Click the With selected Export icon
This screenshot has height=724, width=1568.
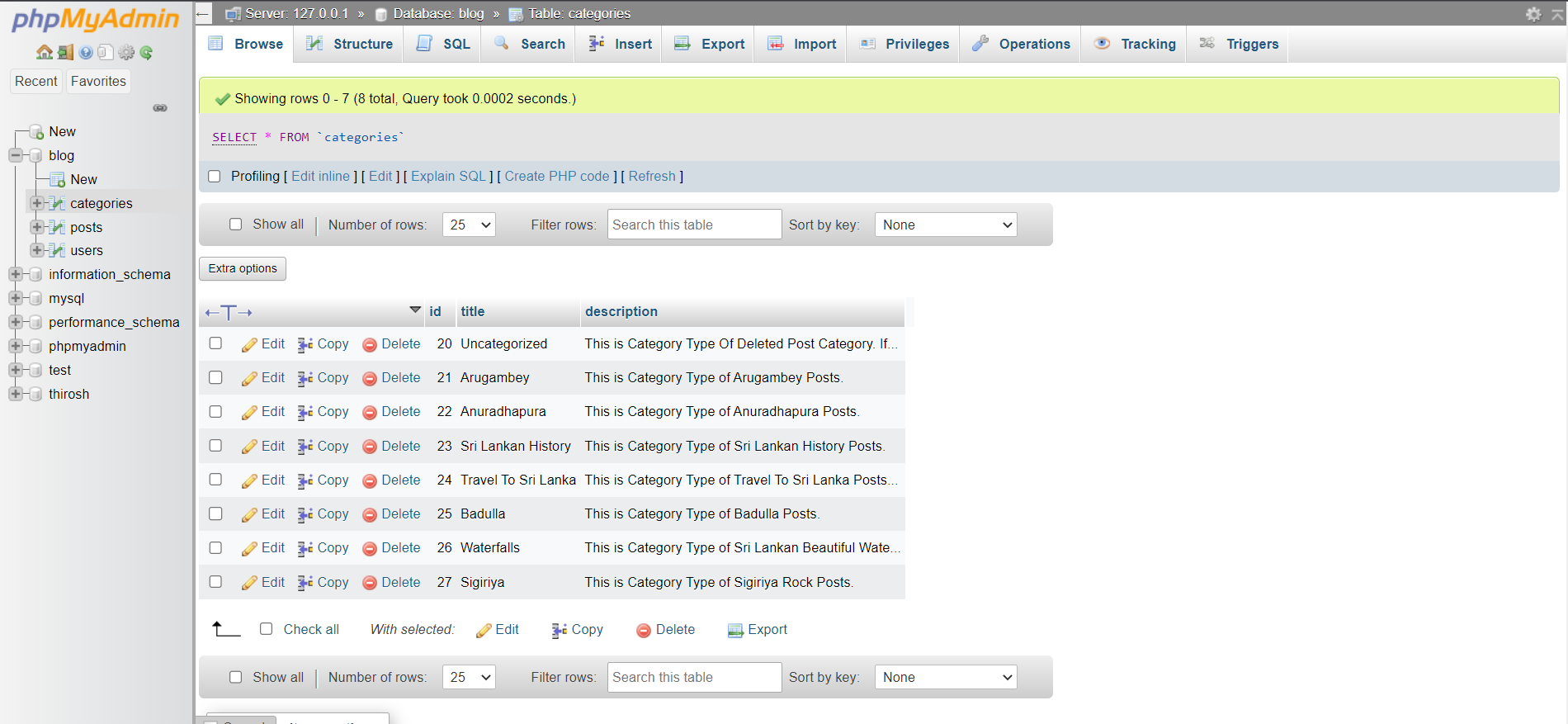click(x=735, y=631)
